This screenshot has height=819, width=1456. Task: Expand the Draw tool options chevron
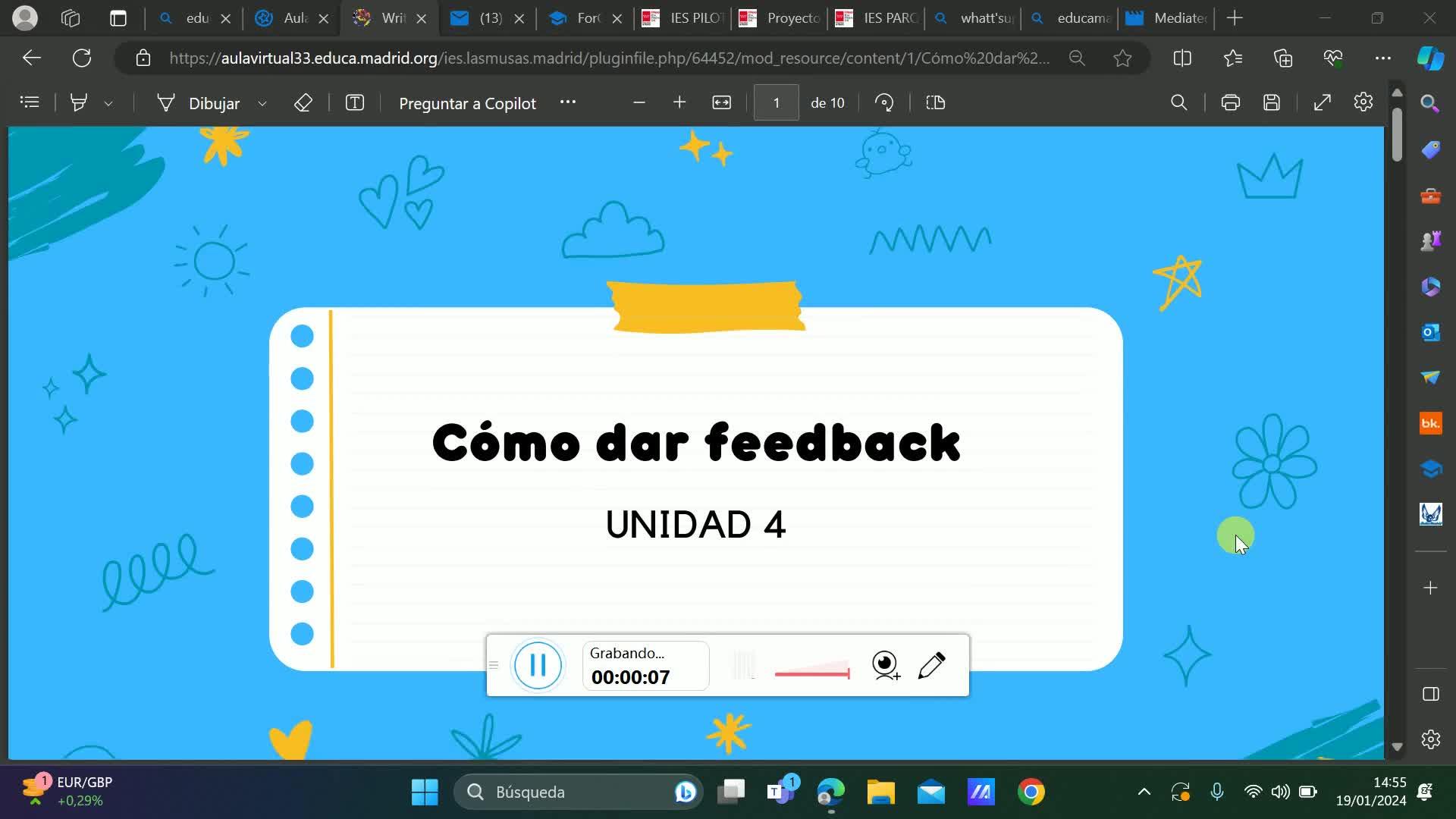(262, 104)
